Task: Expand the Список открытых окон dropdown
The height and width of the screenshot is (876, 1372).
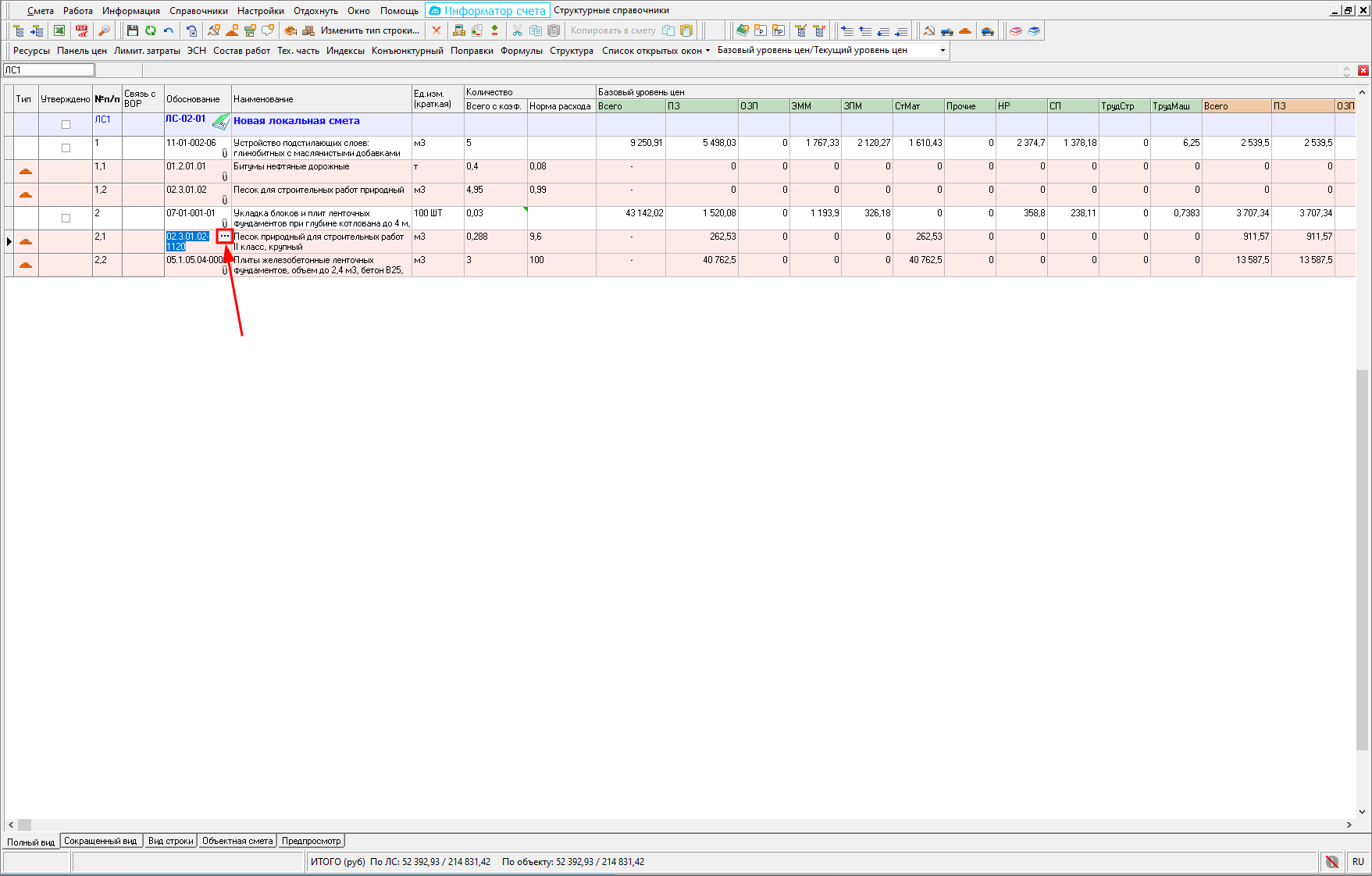Action: pos(656,51)
